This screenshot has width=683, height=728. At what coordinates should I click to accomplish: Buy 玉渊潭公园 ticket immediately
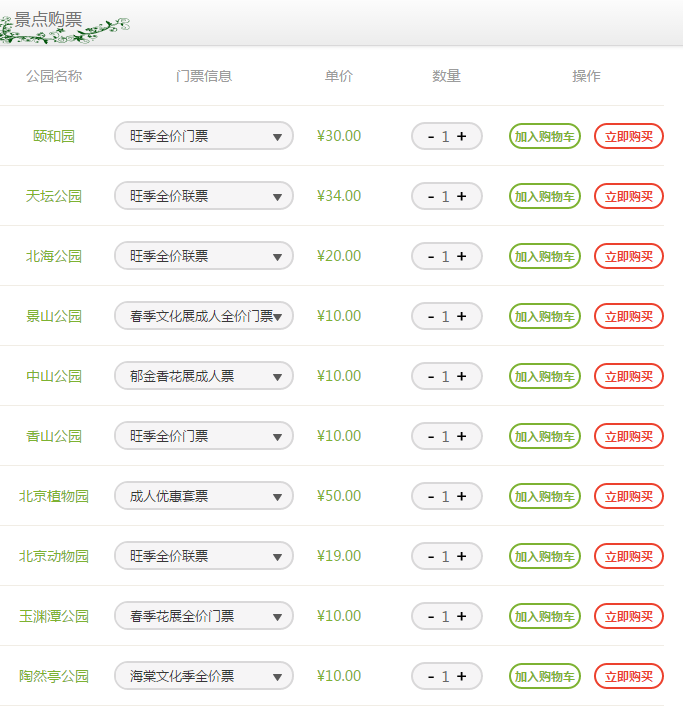(x=629, y=617)
